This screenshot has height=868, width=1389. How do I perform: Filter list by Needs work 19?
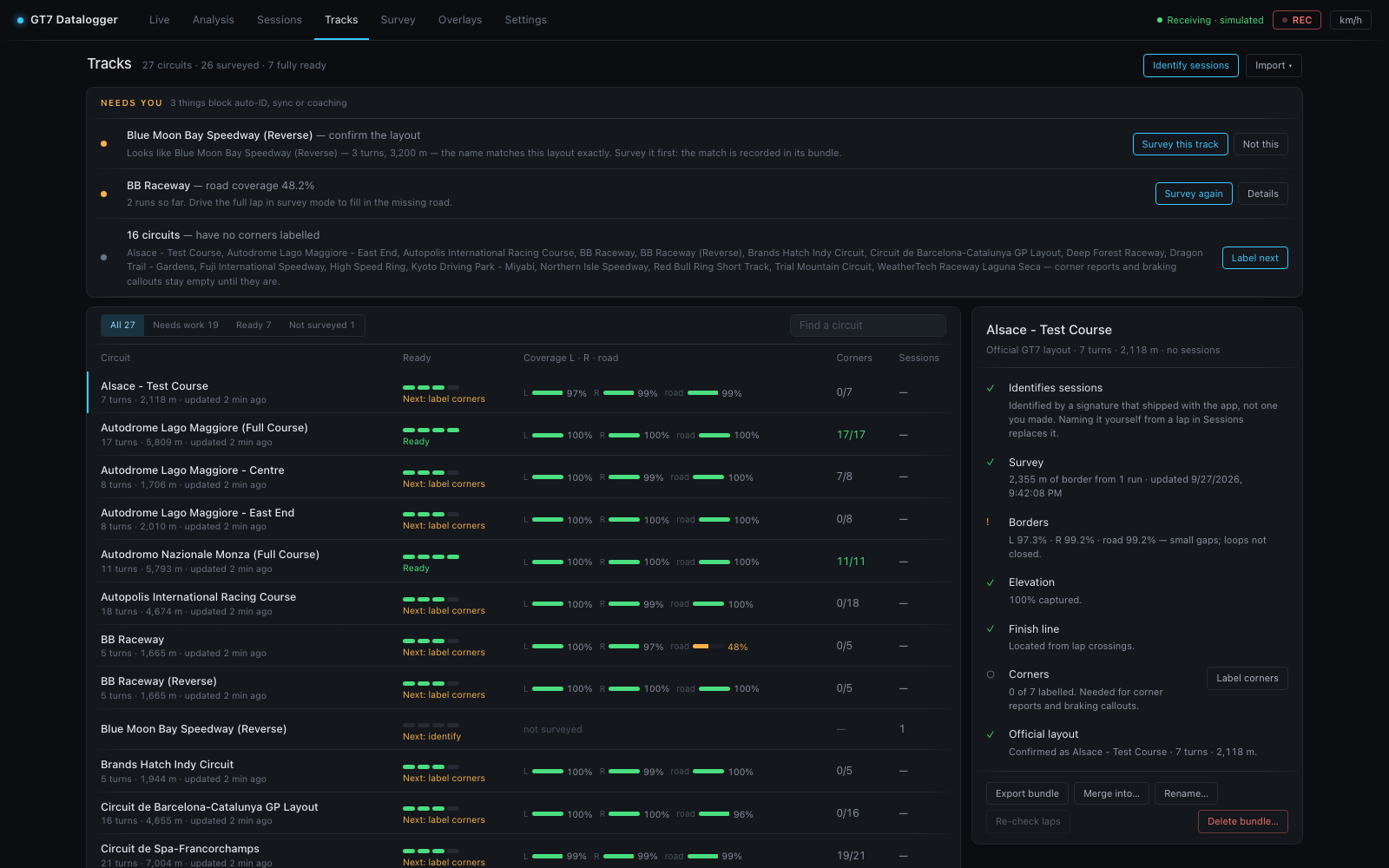point(186,325)
